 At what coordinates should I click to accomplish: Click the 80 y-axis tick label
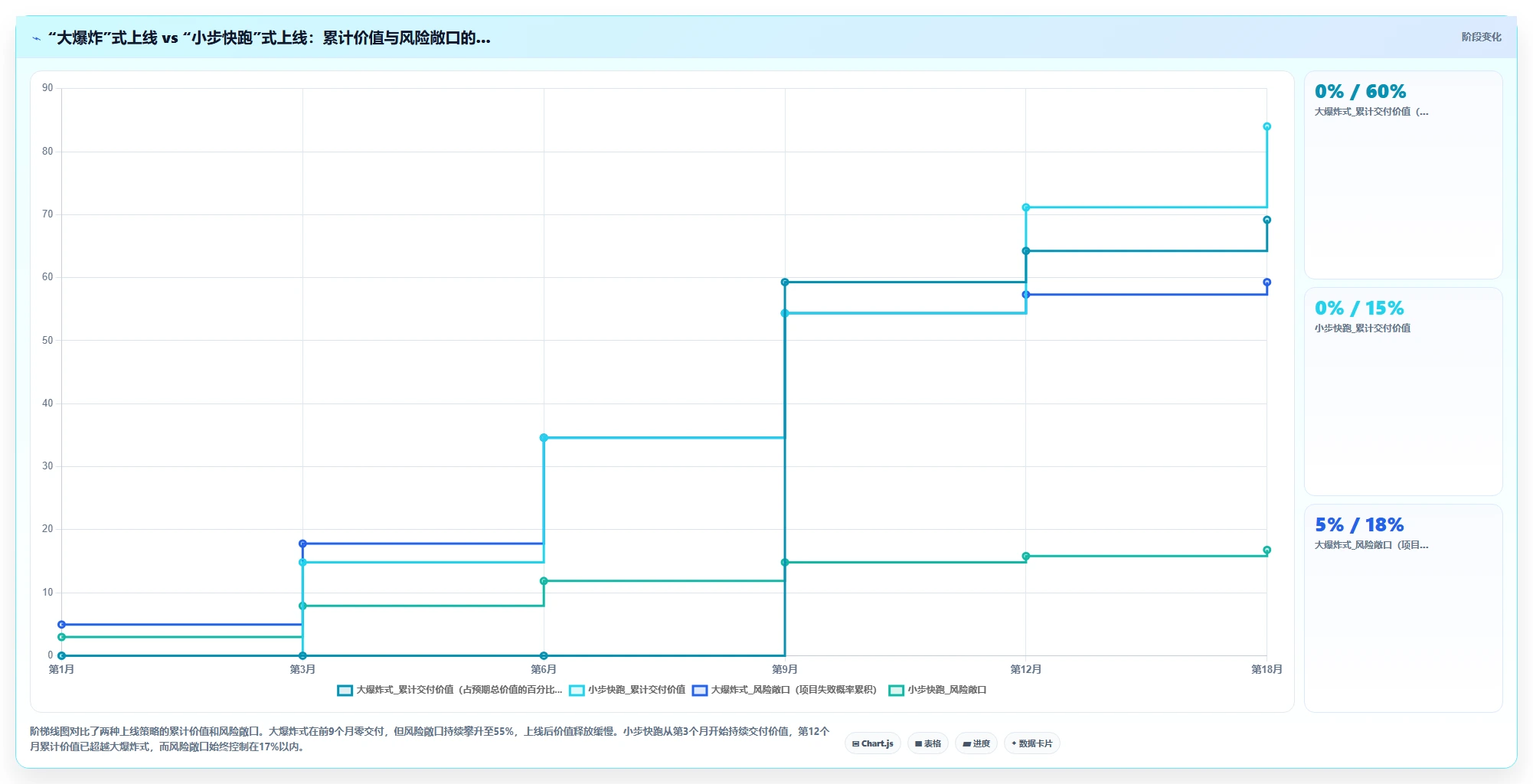click(x=47, y=152)
